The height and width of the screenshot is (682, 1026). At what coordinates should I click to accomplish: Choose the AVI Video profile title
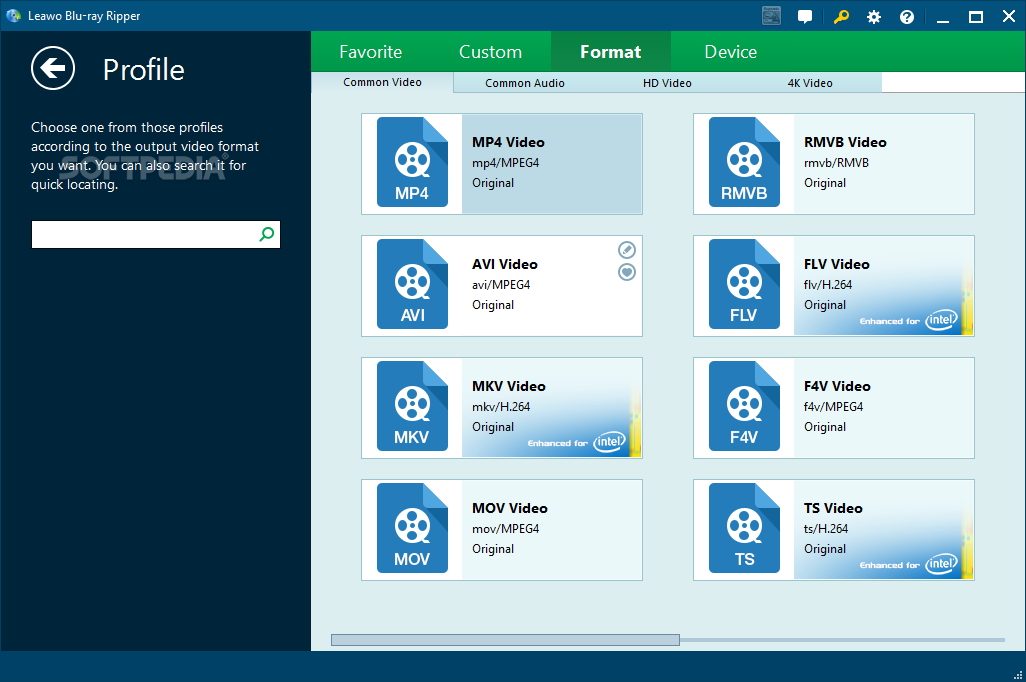(505, 264)
